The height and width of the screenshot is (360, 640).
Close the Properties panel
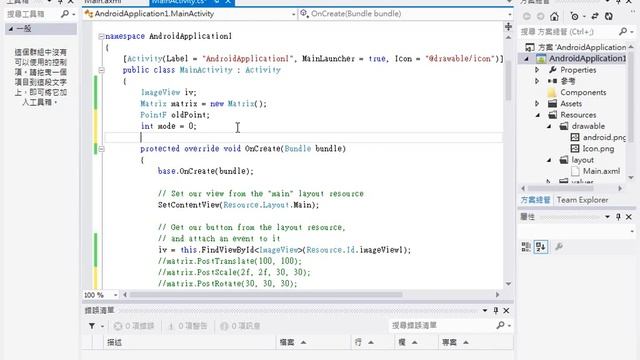coord(629,217)
